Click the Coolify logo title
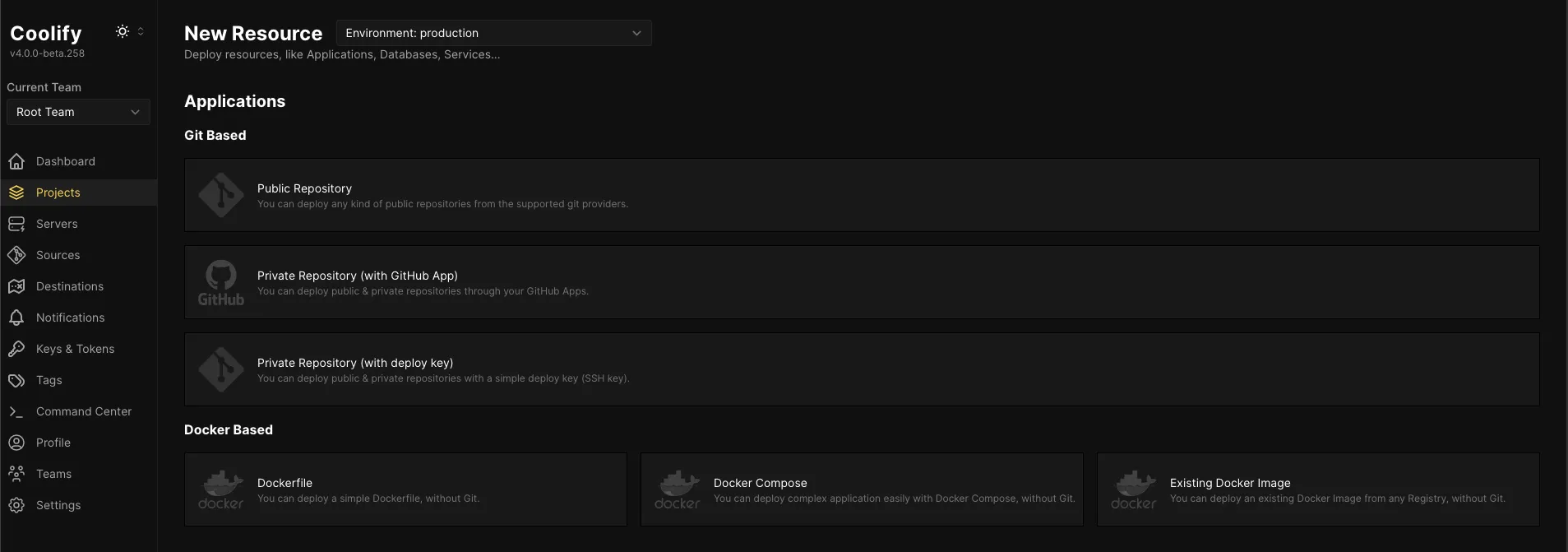This screenshot has height=552, width=1568. coord(46,33)
